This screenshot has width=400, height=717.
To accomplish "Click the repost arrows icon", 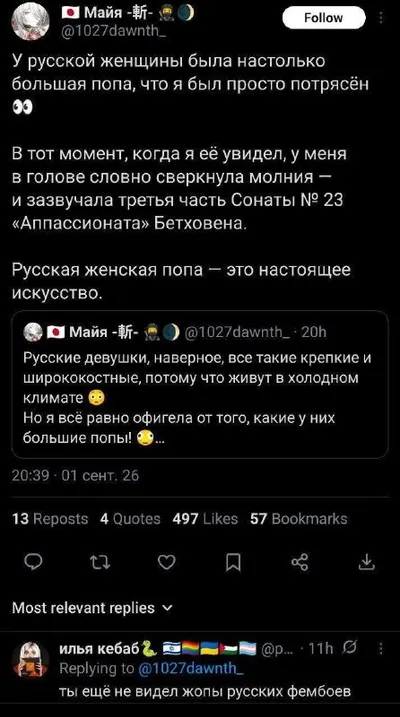I will pos(100,562).
